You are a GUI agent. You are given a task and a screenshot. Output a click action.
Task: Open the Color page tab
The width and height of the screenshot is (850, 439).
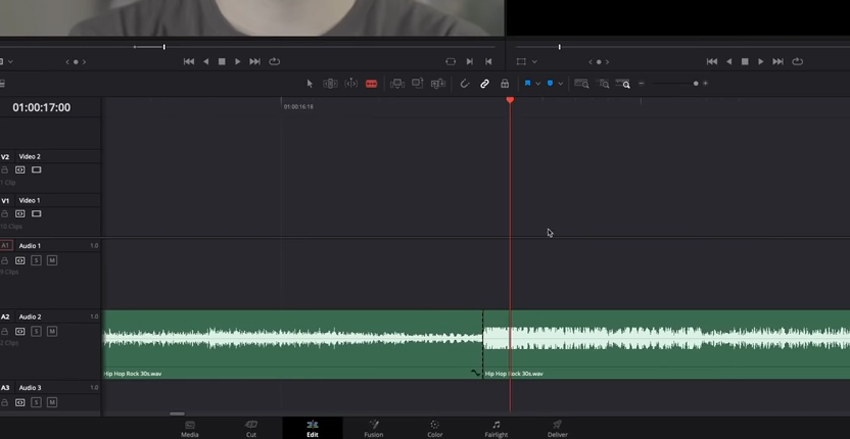435,429
